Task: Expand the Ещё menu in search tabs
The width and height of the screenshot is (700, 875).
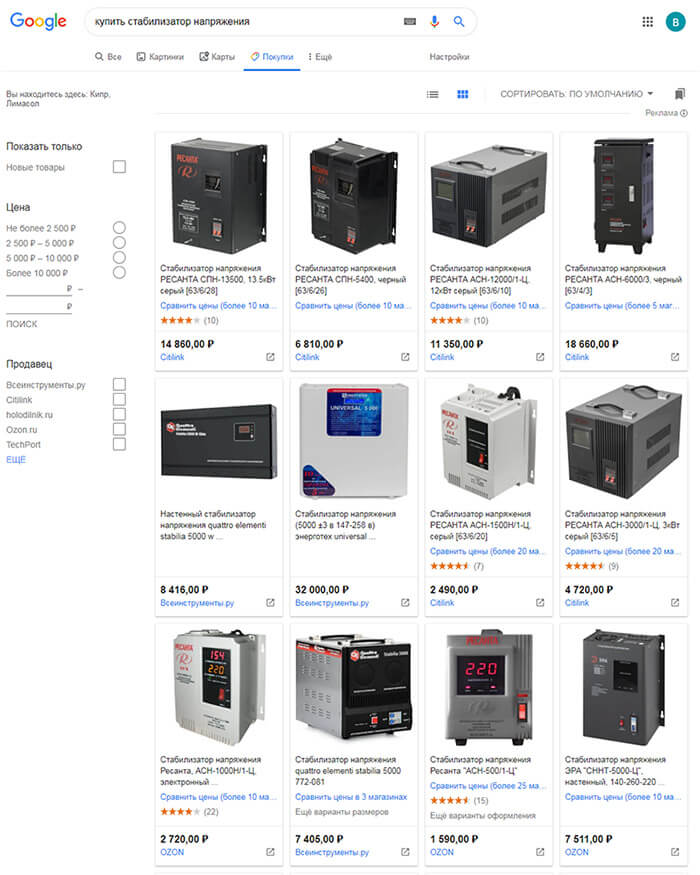Action: [320, 57]
